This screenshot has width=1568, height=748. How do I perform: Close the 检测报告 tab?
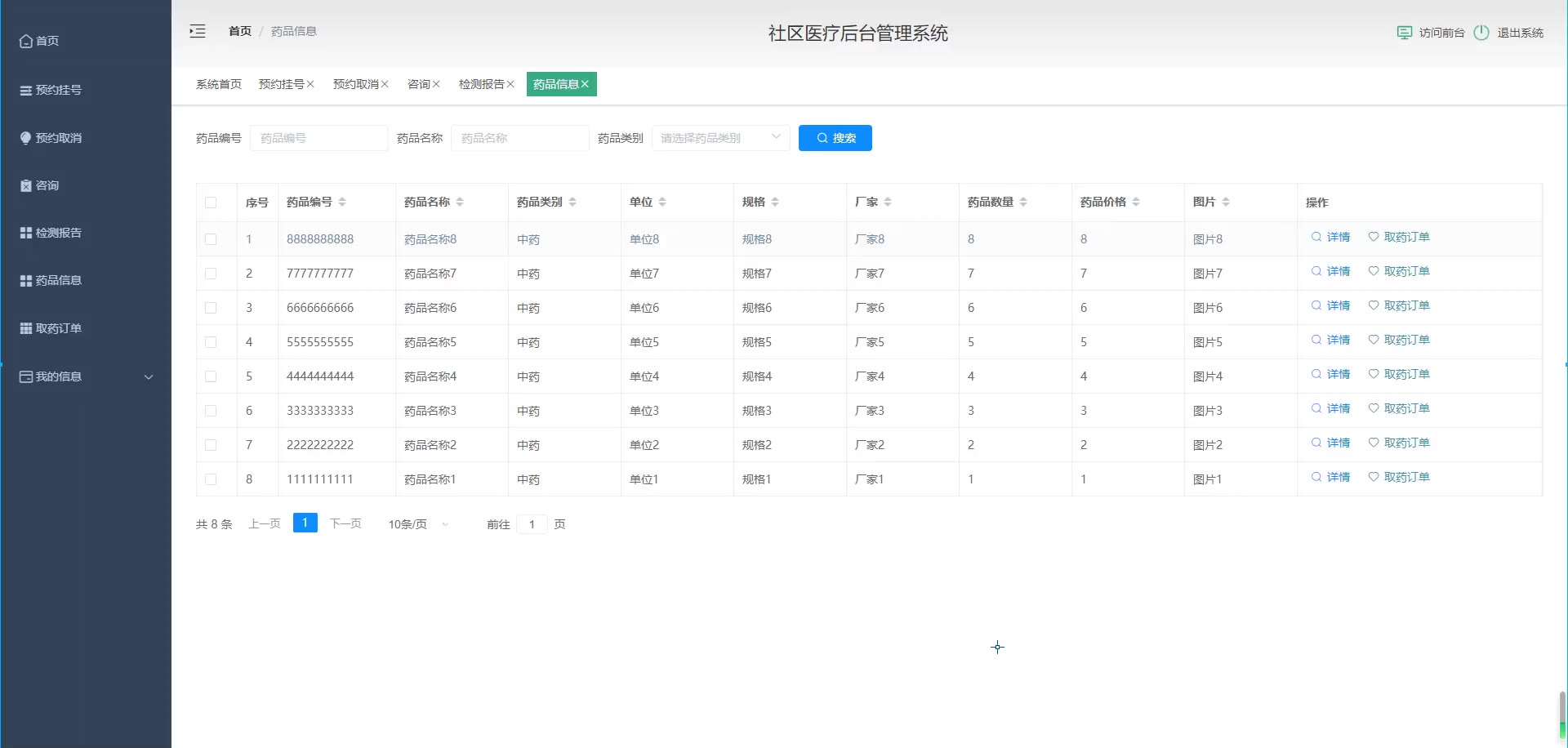(510, 84)
